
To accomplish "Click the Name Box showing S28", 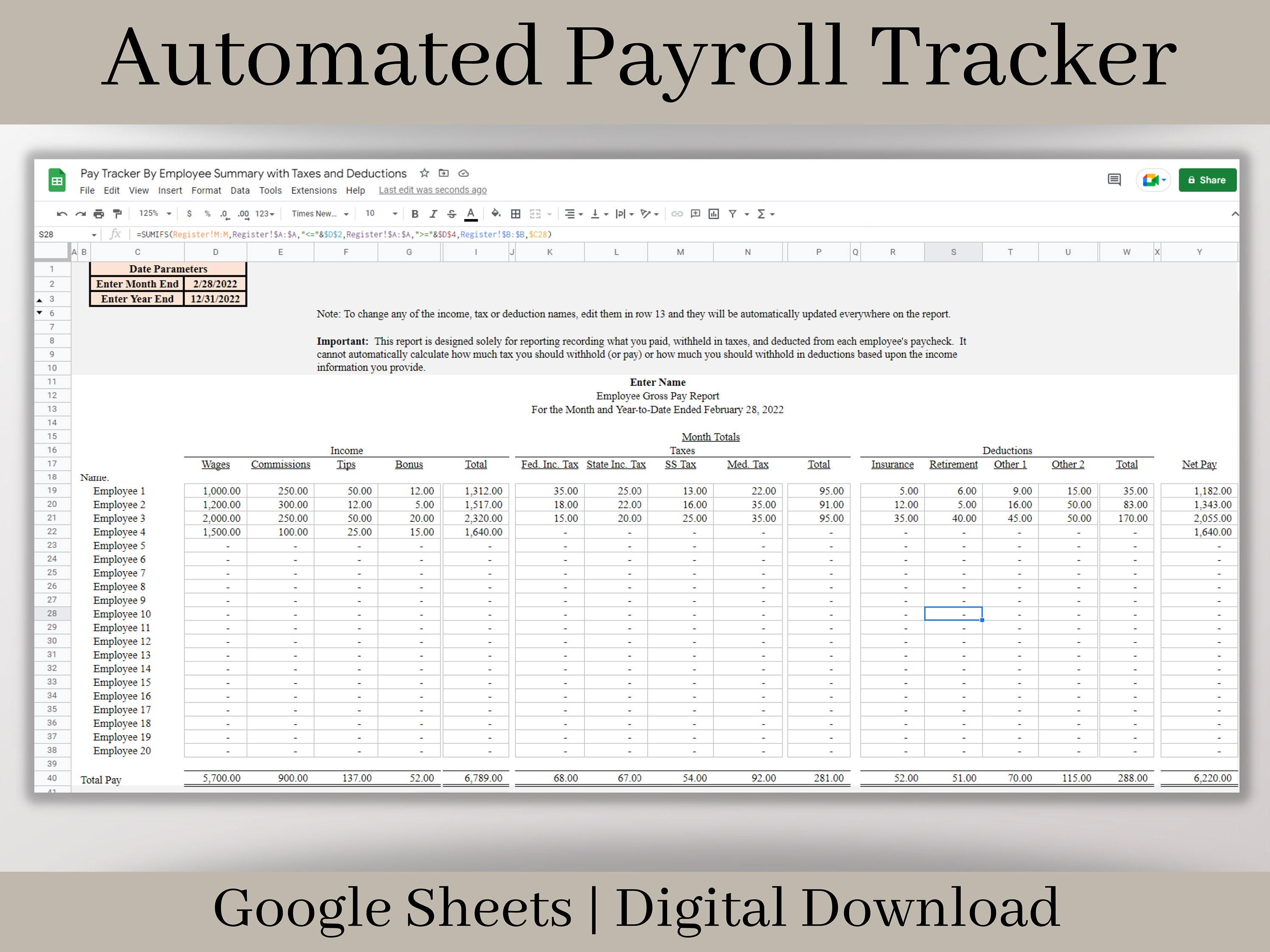I will click(x=67, y=234).
